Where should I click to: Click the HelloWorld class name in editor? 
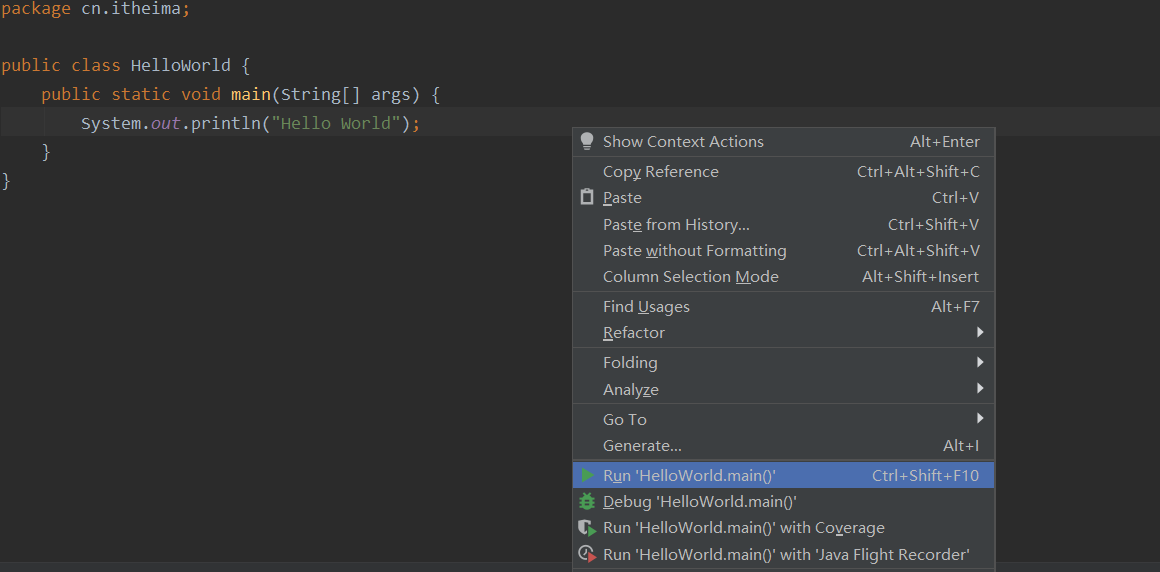pos(180,66)
